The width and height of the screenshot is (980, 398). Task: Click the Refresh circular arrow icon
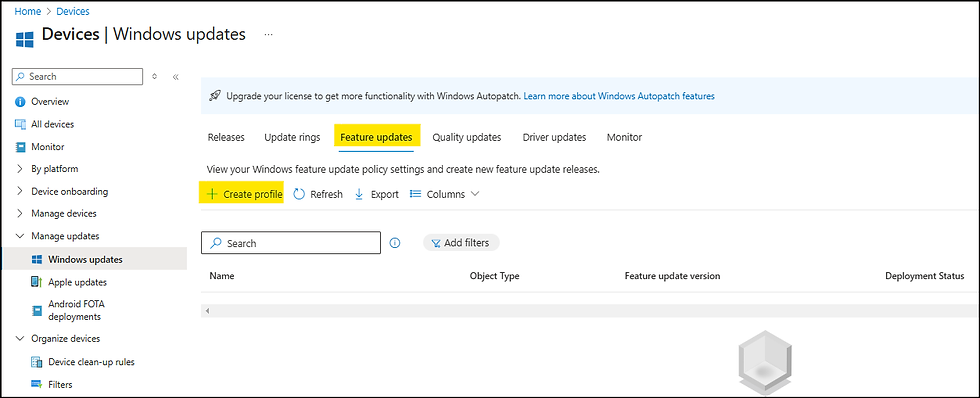[x=299, y=194]
